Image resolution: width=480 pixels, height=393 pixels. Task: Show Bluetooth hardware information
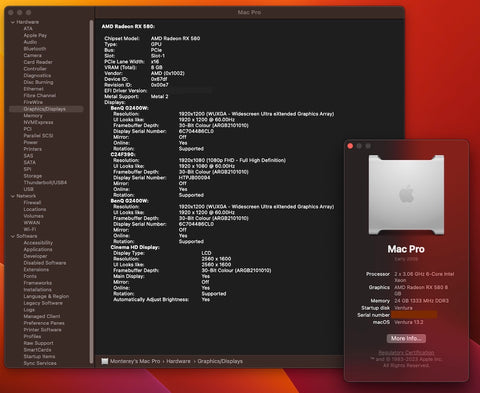[35, 49]
